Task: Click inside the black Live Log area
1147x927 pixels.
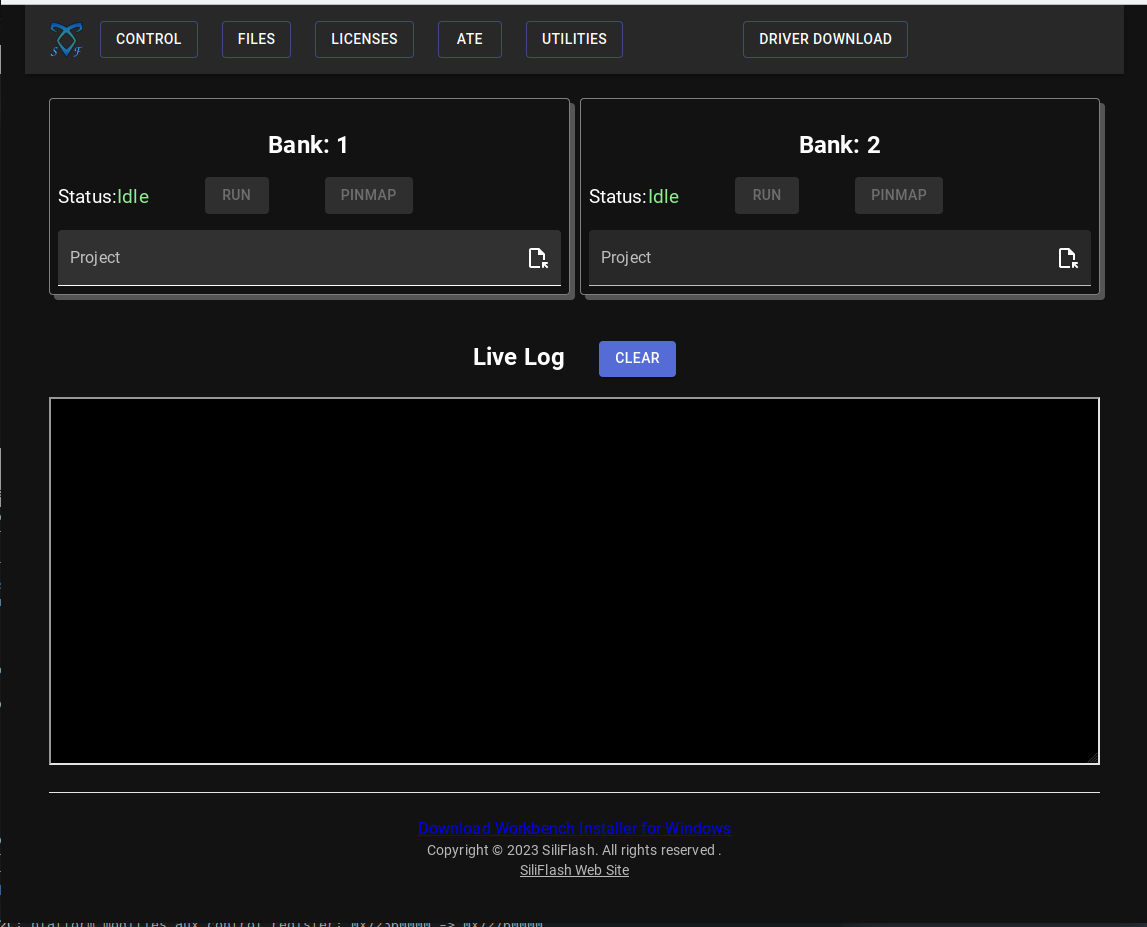Action: (x=574, y=580)
